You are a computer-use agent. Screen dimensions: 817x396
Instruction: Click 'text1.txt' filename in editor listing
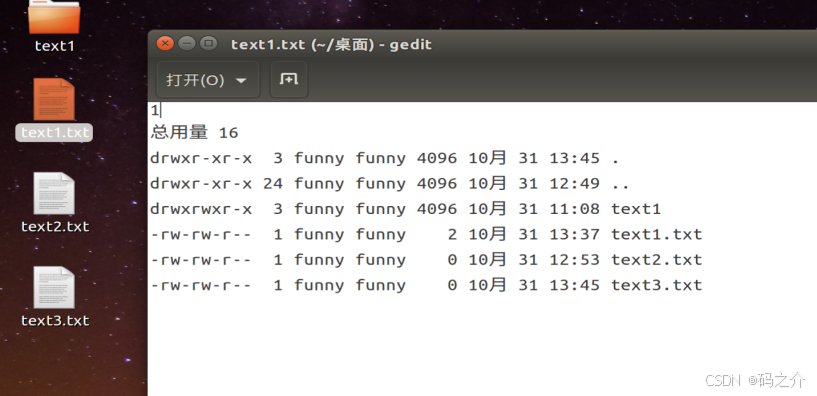657,235
